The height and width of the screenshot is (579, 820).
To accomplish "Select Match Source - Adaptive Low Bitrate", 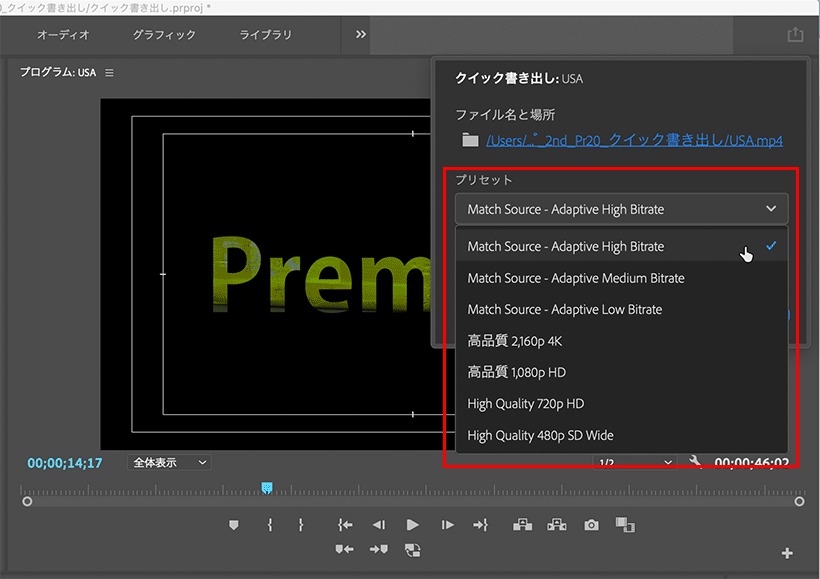I will click(621, 309).
